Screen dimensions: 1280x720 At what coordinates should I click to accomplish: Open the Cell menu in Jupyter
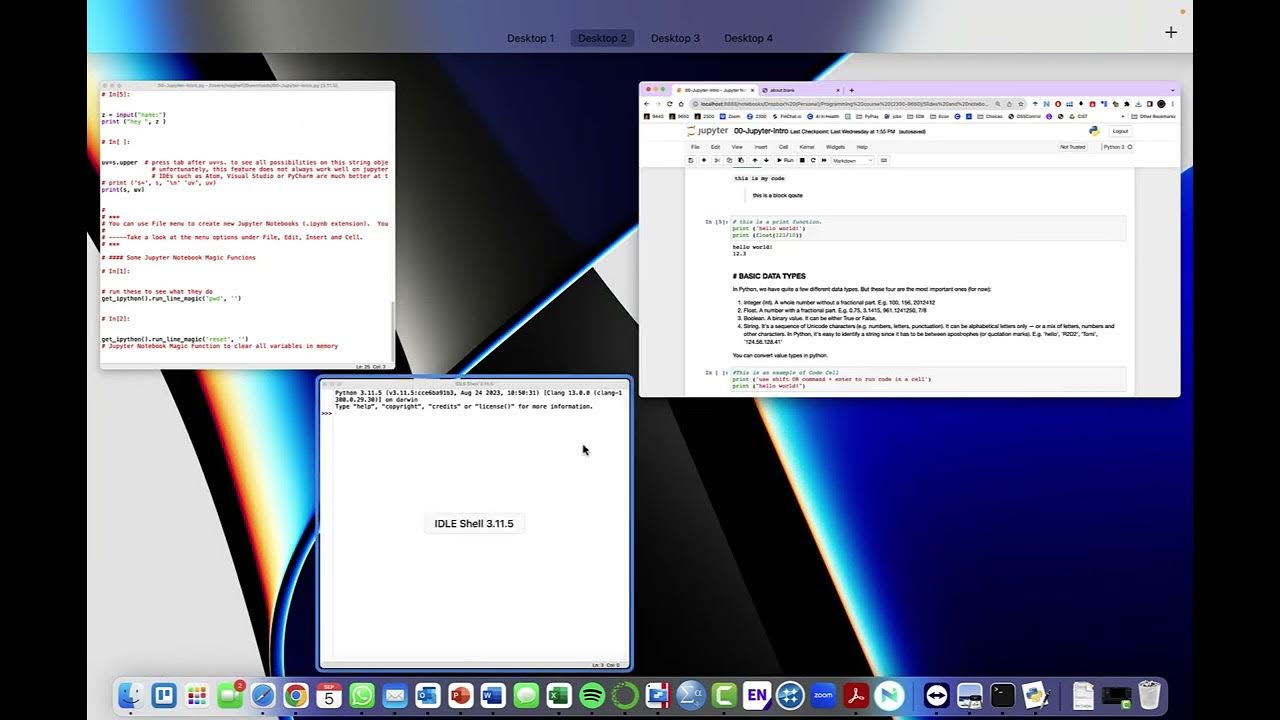click(x=784, y=147)
